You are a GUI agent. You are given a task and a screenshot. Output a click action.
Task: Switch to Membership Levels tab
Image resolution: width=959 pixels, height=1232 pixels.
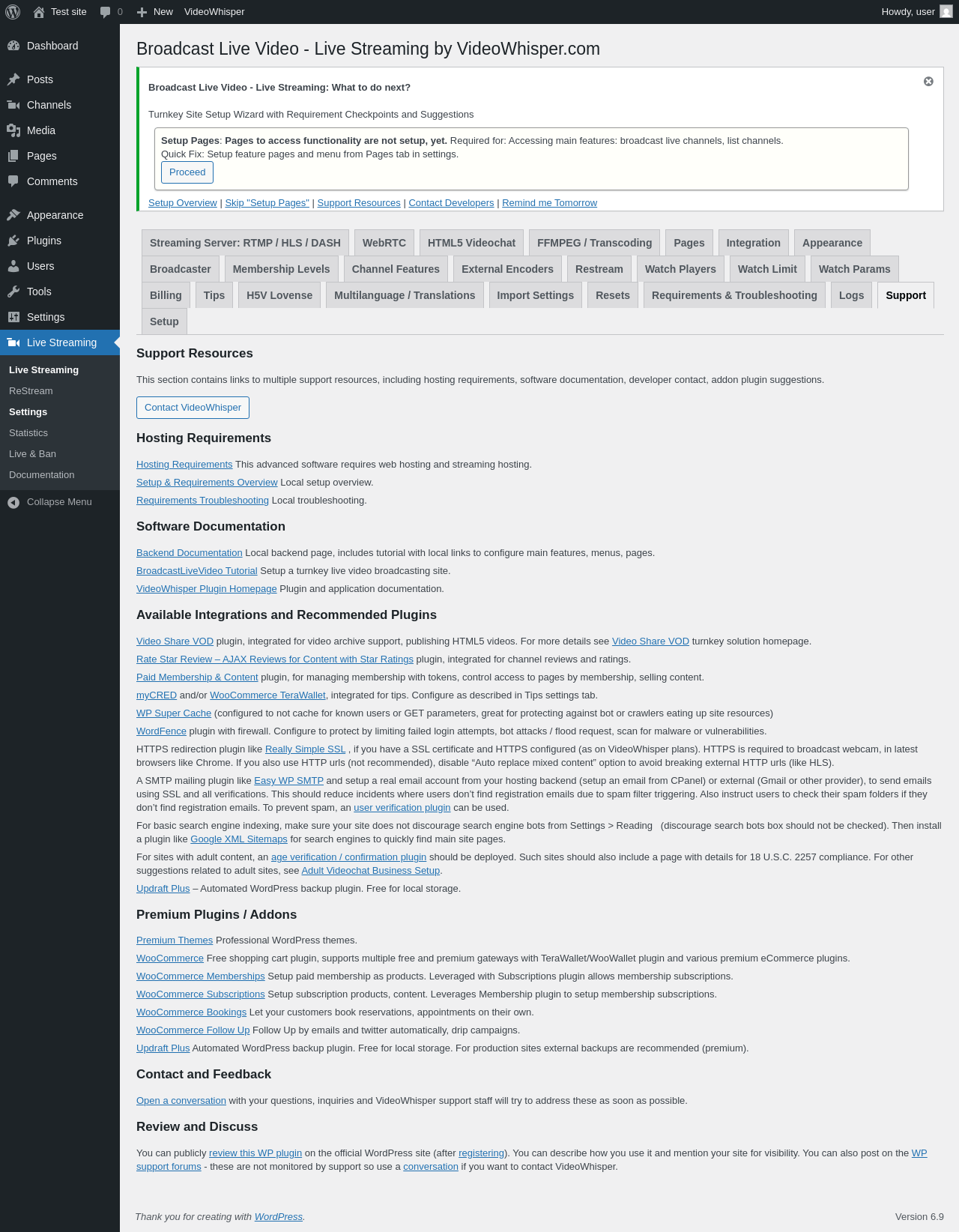(281, 269)
